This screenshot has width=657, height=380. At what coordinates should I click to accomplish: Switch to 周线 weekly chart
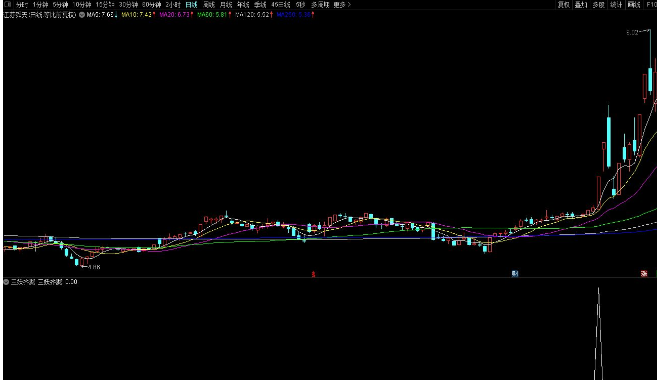click(x=209, y=5)
